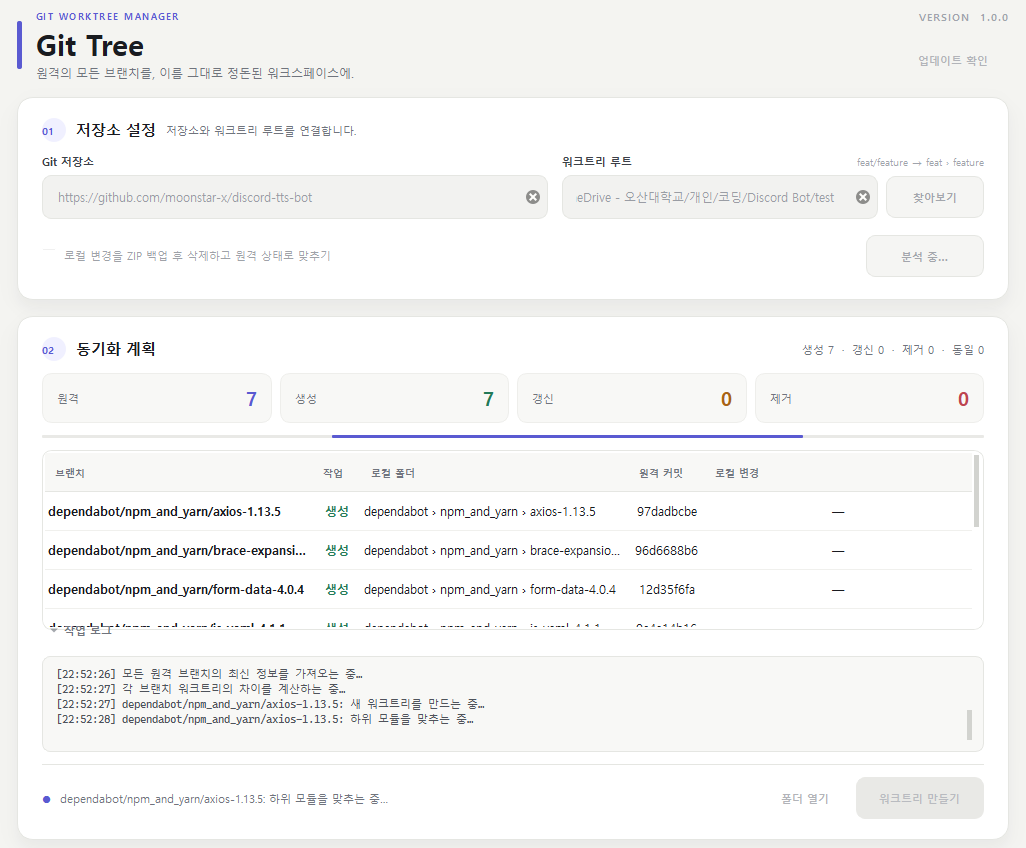1026x848 pixels.
Task: Click 생성 label in form-data-4.0.4 row
Action: (x=337, y=590)
